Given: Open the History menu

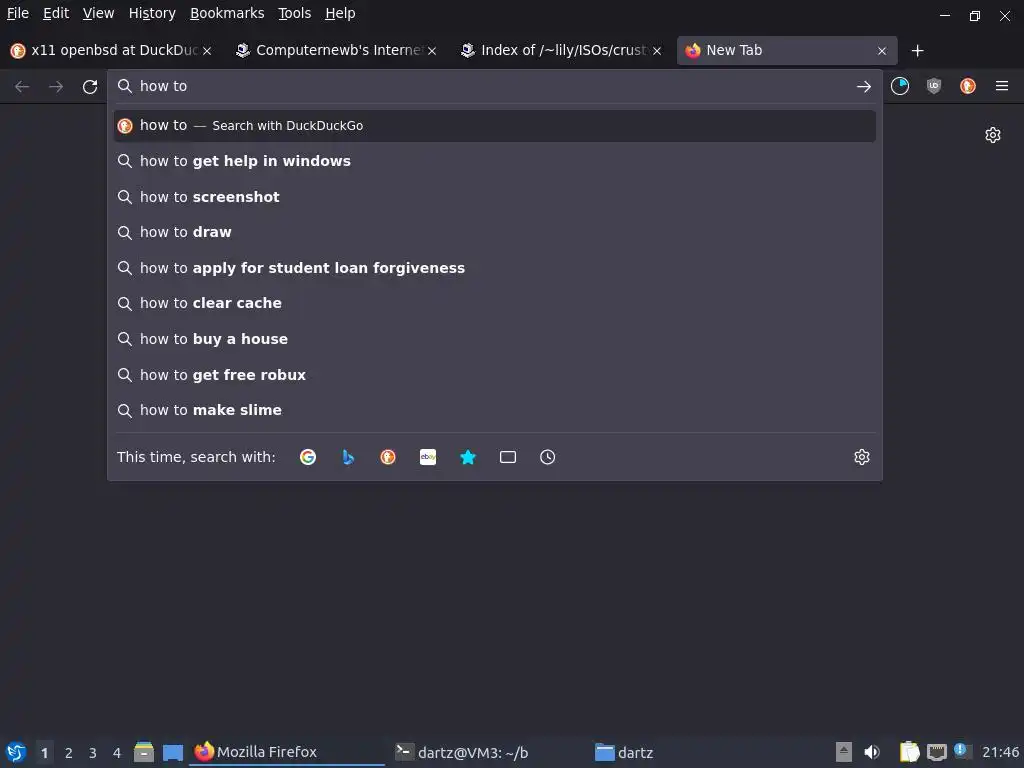Looking at the screenshot, I should (152, 13).
